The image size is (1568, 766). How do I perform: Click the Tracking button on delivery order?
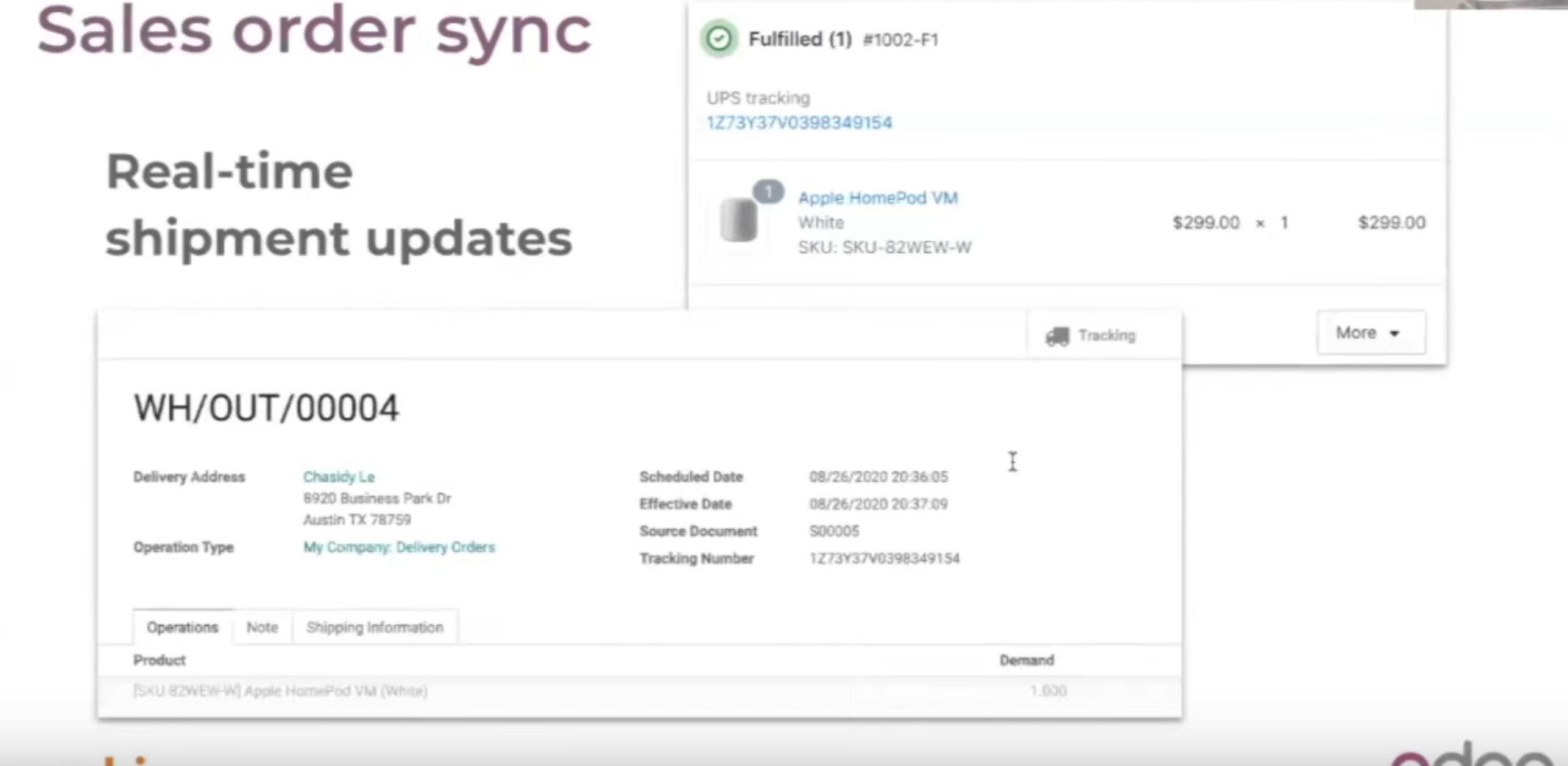tap(1104, 336)
